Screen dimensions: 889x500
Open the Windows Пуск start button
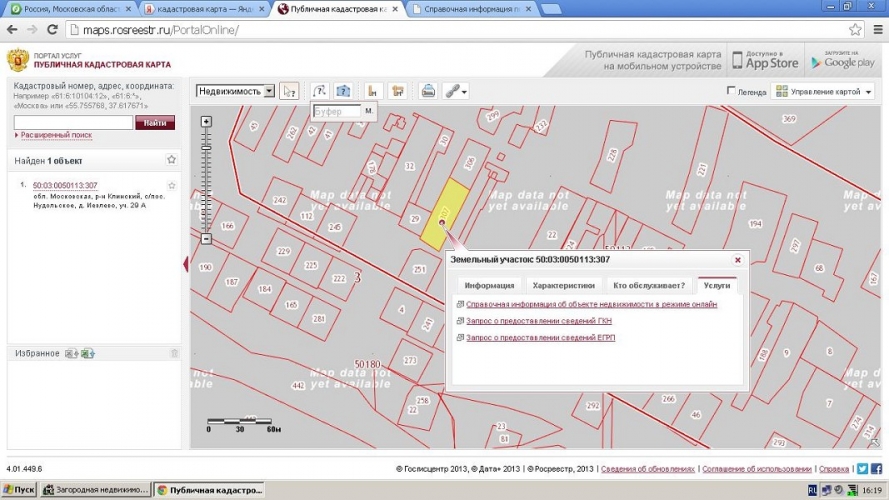[19, 490]
